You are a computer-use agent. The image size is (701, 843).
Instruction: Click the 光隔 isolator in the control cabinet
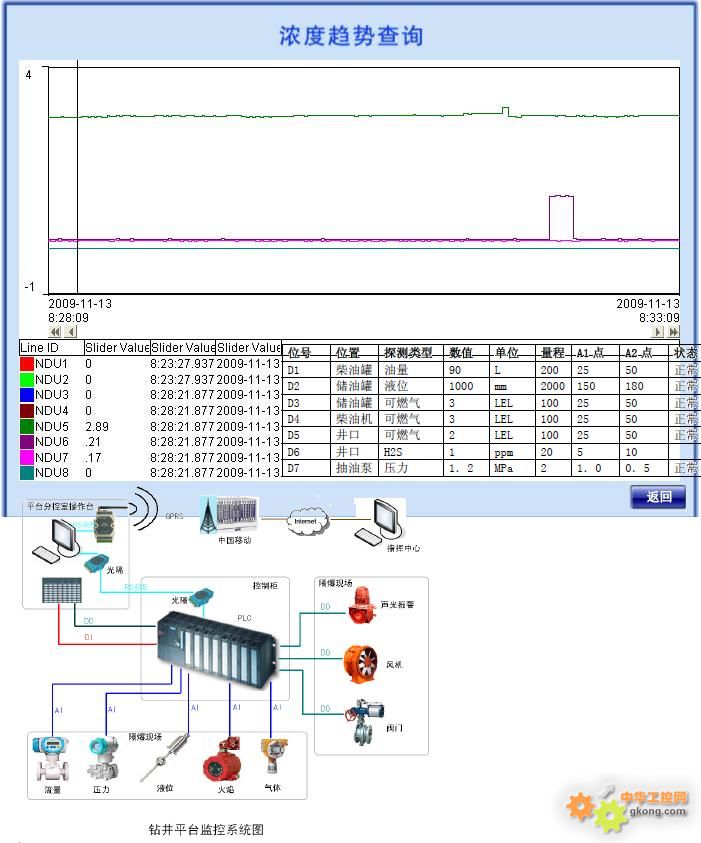click(x=201, y=596)
